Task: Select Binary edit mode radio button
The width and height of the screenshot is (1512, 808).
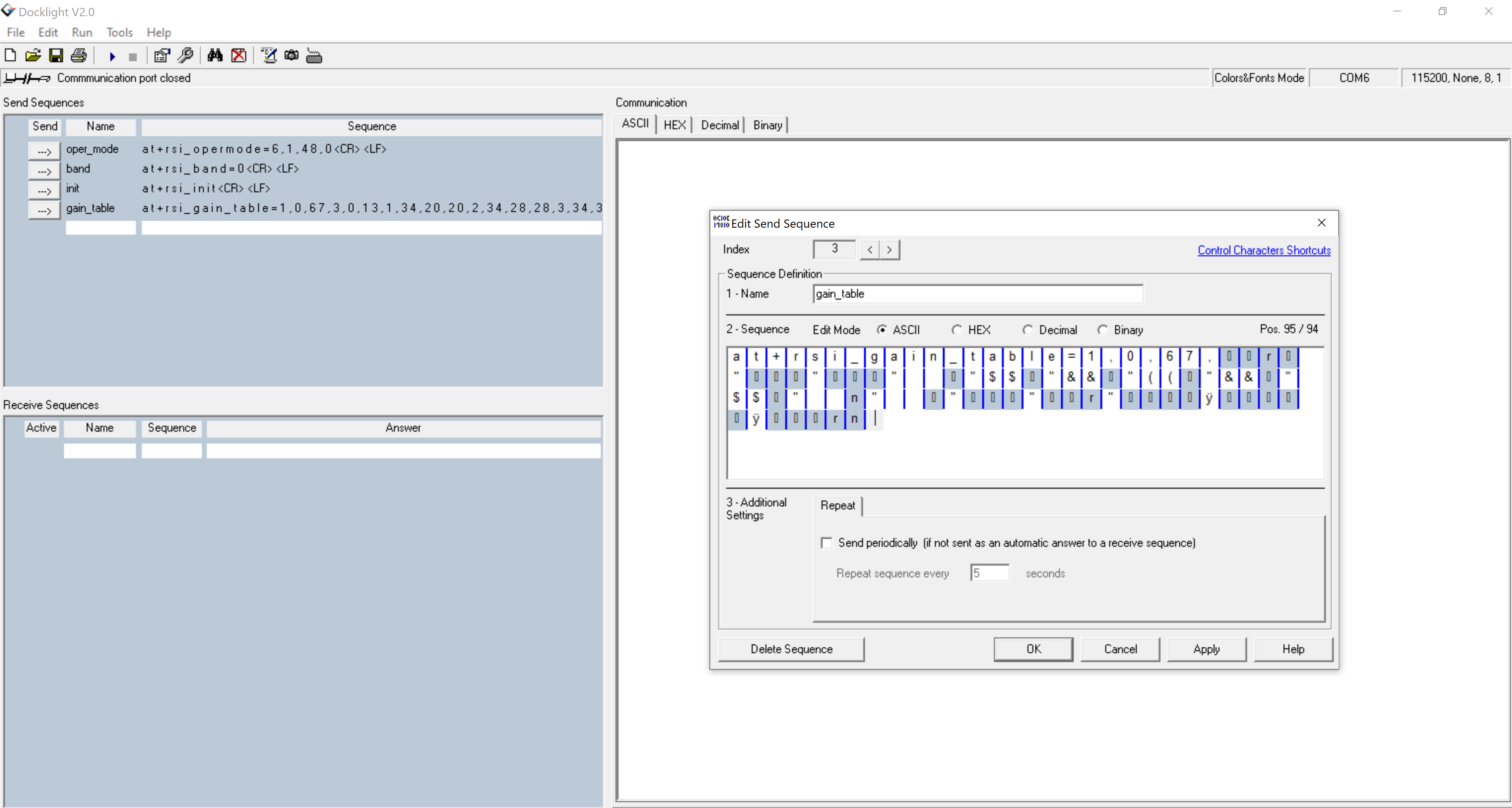Action: (1103, 330)
